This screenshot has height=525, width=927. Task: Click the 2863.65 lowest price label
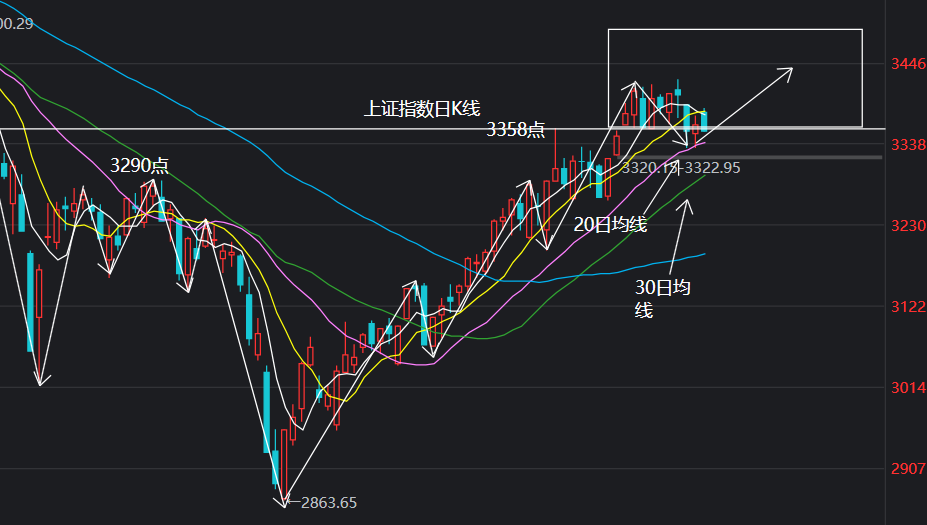tap(328, 503)
